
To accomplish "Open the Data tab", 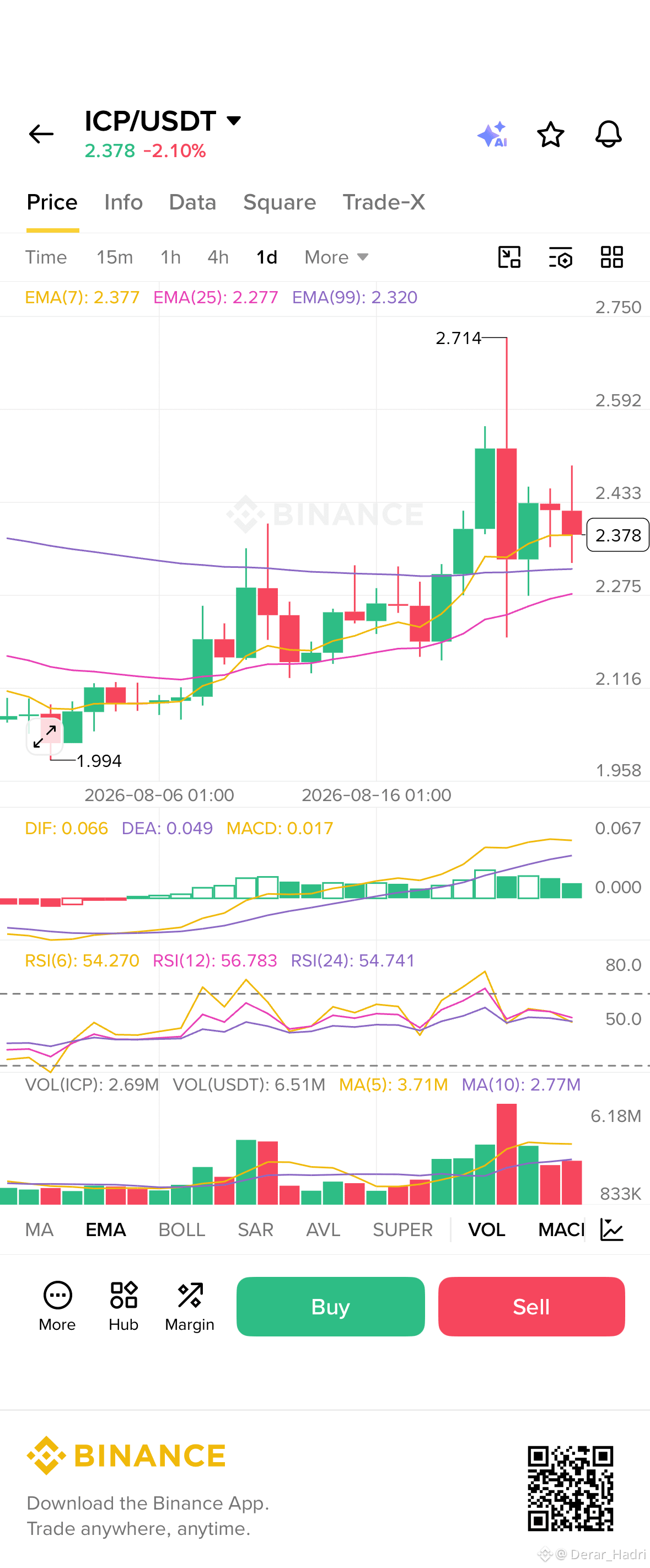I will [x=192, y=202].
